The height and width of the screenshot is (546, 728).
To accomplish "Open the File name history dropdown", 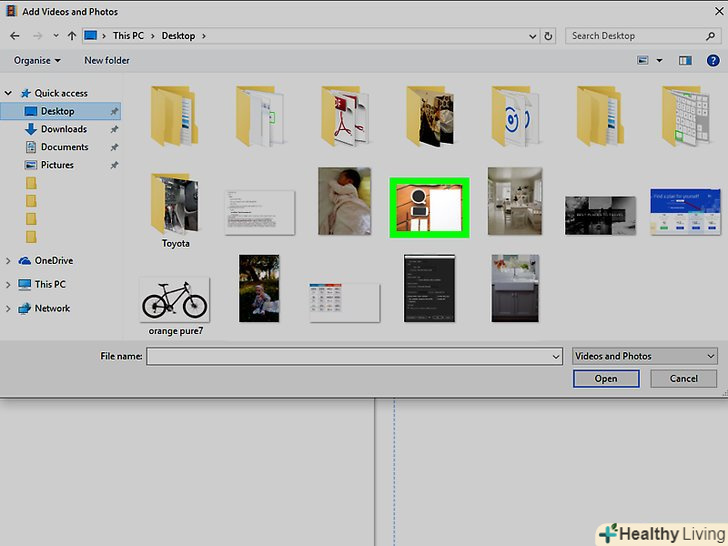I will (x=556, y=356).
